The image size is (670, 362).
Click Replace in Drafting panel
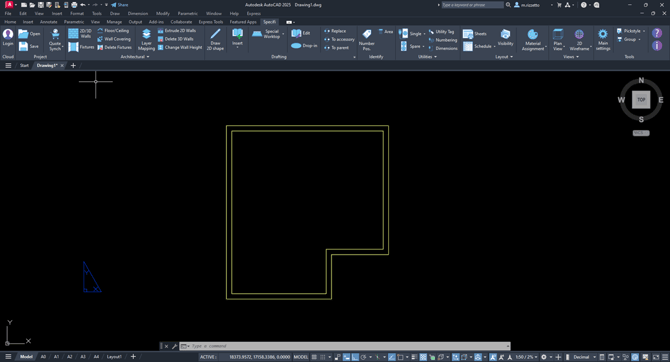(335, 31)
